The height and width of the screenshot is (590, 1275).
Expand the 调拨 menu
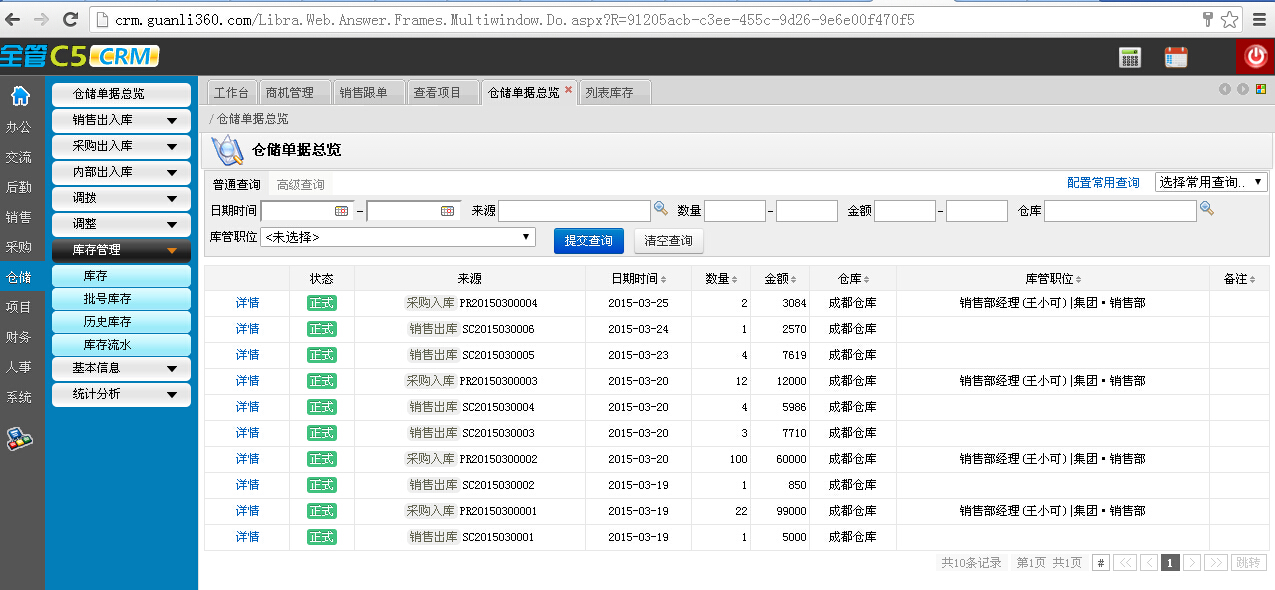click(121, 198)
